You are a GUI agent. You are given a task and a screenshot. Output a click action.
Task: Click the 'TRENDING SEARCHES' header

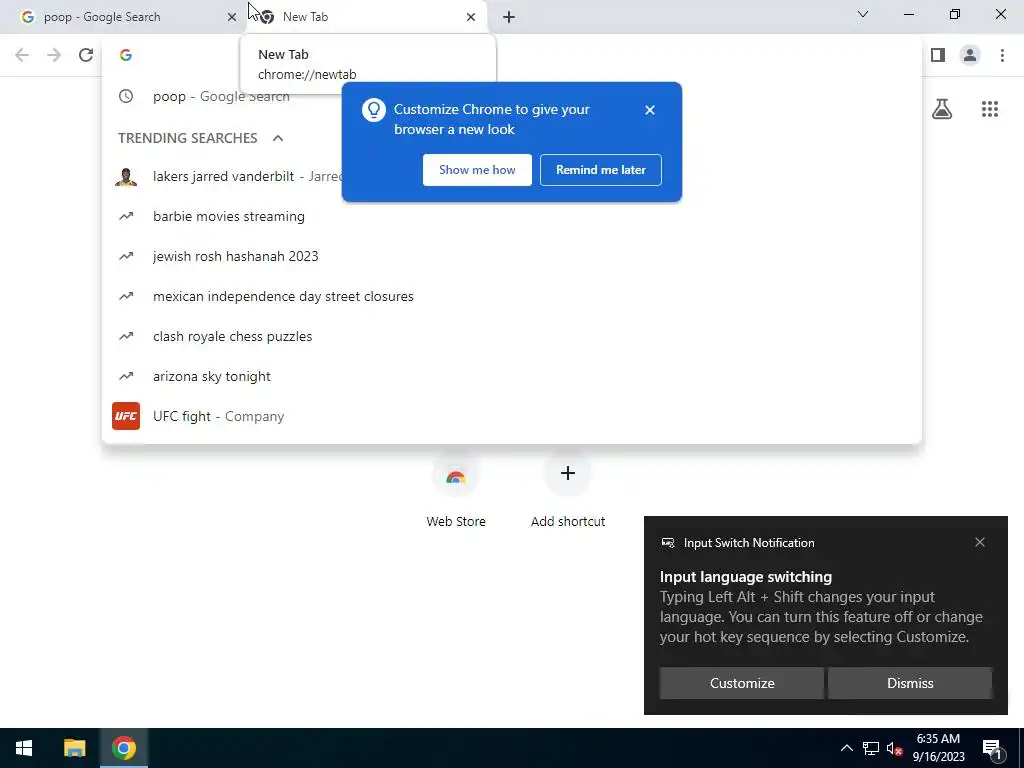(x=188, y=138)
